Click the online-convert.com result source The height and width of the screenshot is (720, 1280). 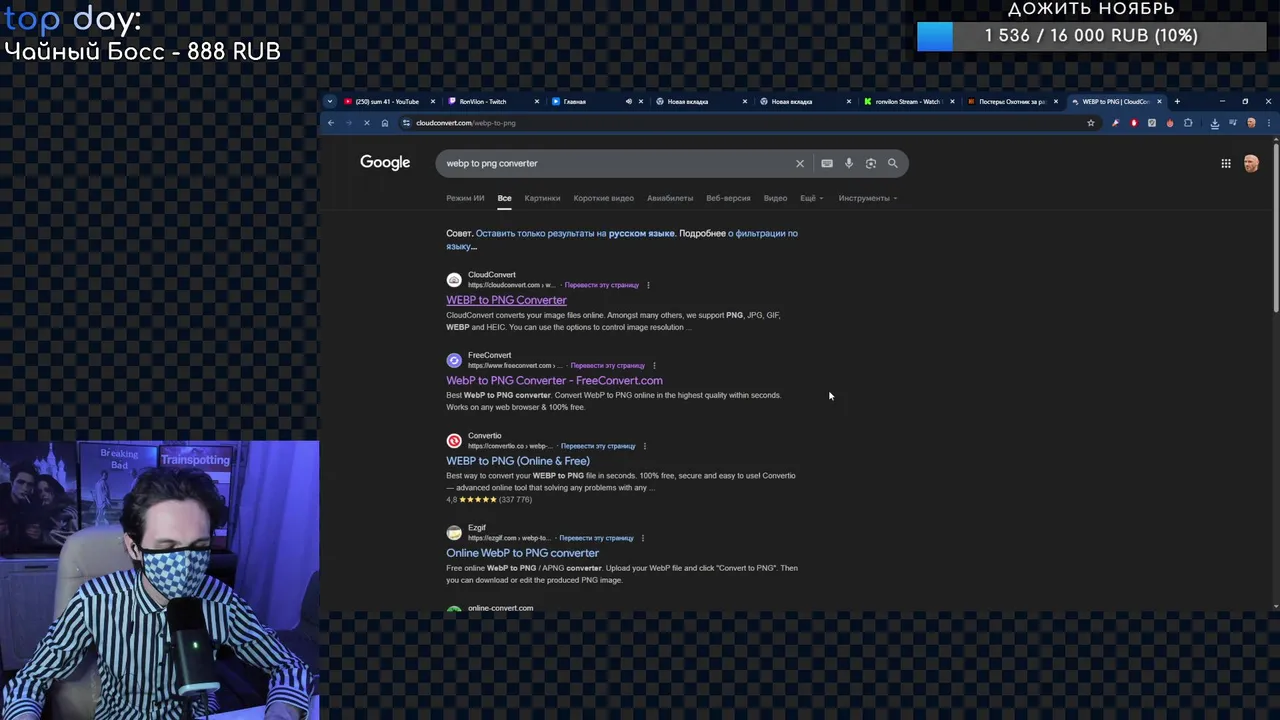coord(500,608)
